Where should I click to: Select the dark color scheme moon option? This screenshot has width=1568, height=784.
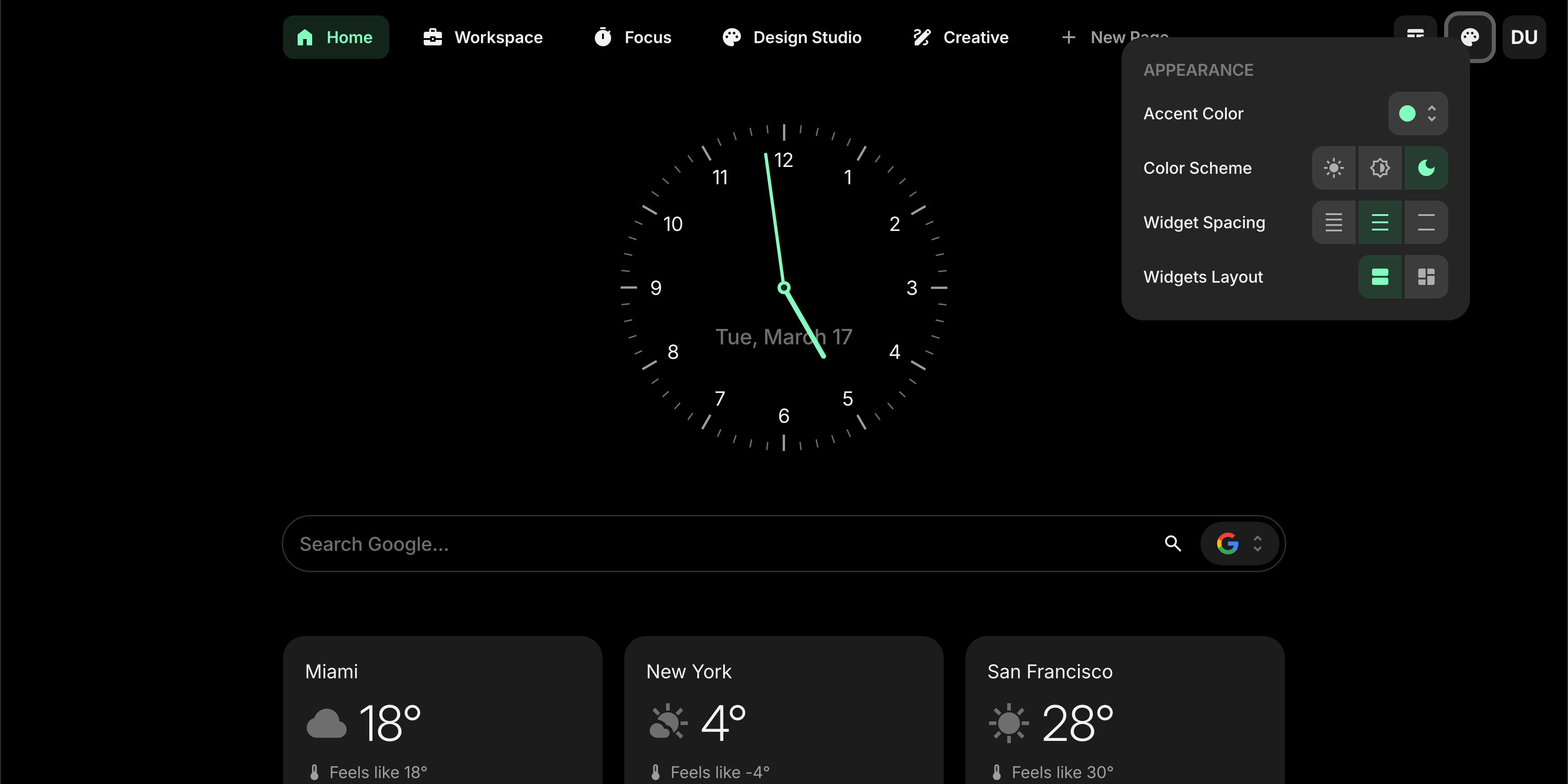[x=1426, y=168]
